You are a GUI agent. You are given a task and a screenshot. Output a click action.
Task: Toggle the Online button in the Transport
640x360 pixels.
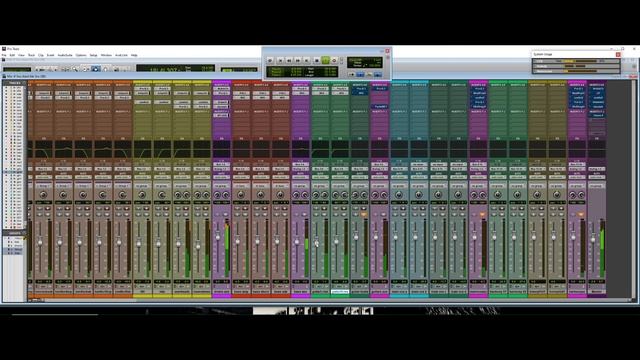271,60
